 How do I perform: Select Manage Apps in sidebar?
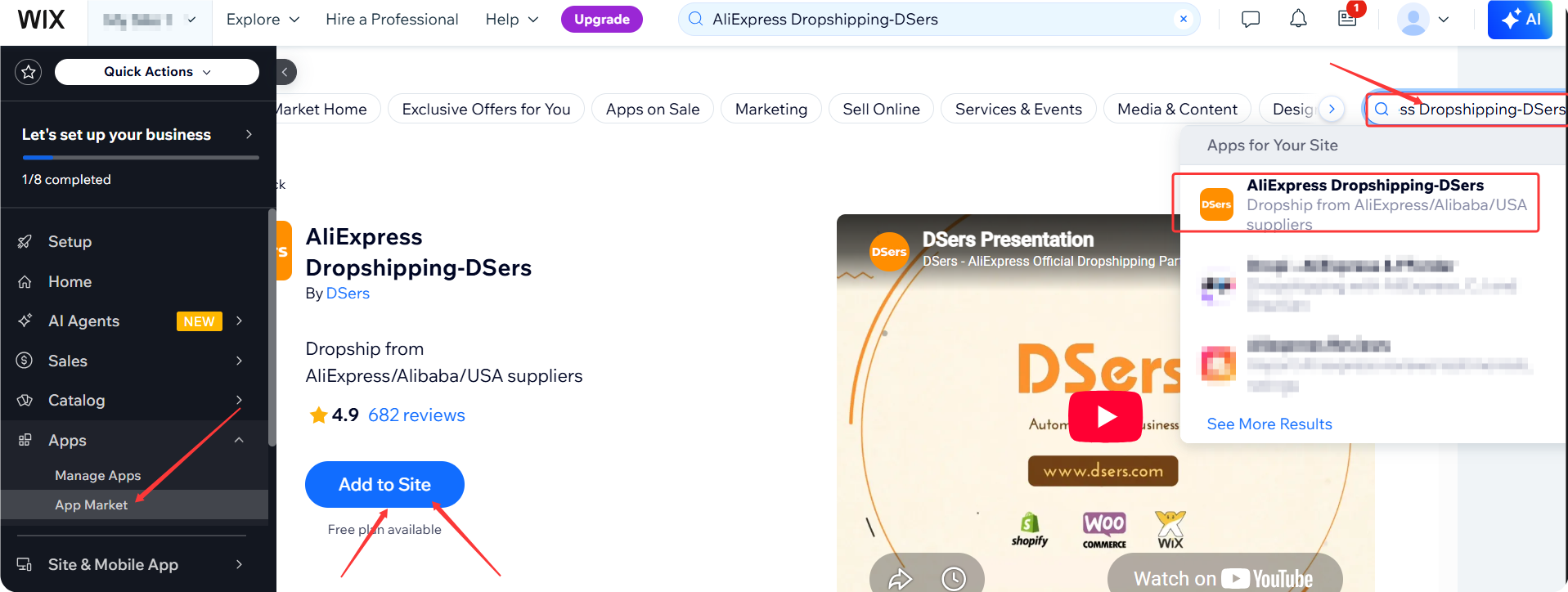pos(97,476)
